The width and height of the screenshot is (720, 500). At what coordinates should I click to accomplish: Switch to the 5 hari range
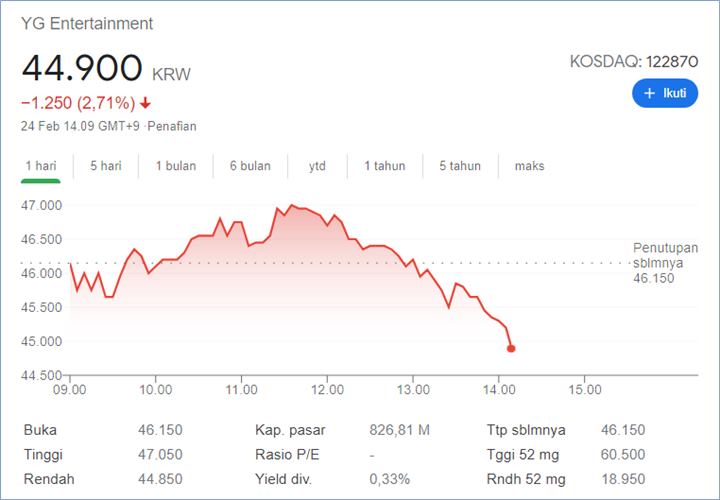point(105,166)
